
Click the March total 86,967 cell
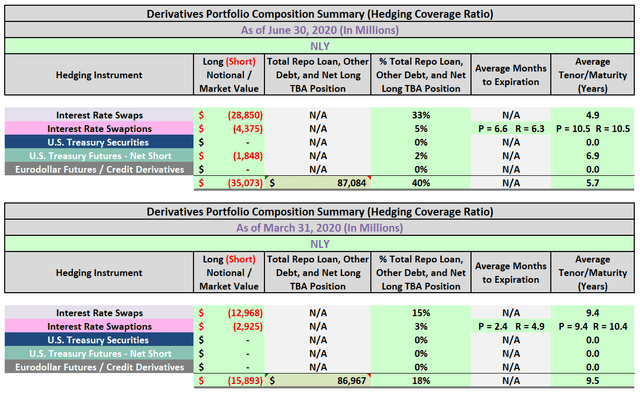pos(318,380)
